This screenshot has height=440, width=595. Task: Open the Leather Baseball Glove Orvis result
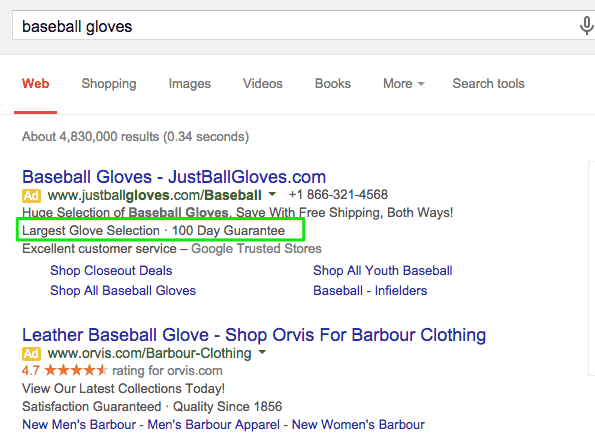(254, 335)
